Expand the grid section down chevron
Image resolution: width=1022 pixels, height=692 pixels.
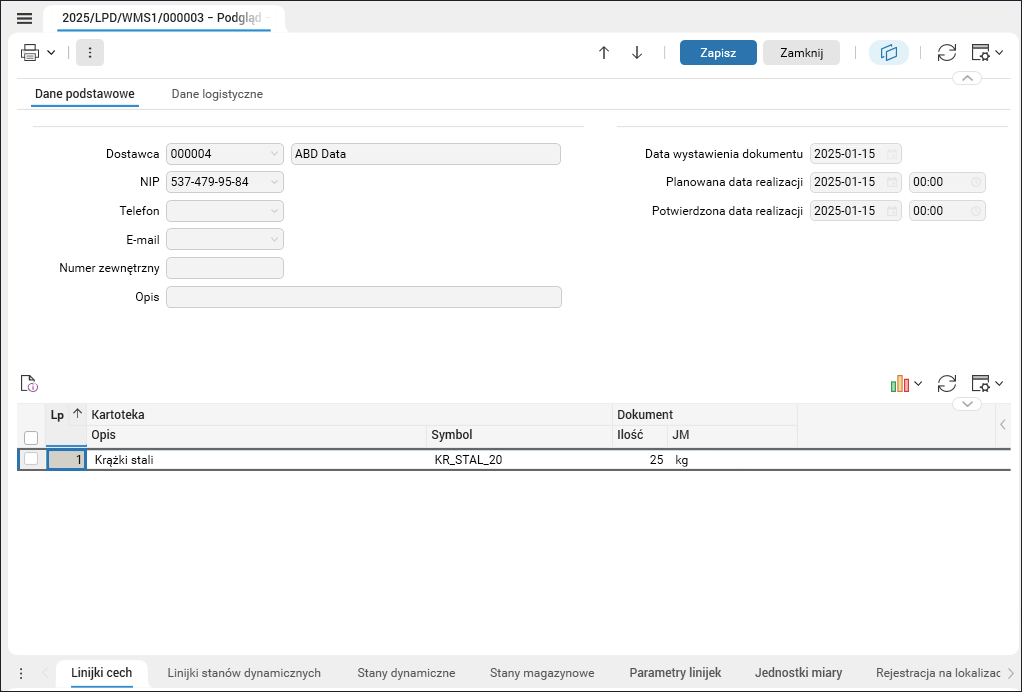(x=967, y=404)
